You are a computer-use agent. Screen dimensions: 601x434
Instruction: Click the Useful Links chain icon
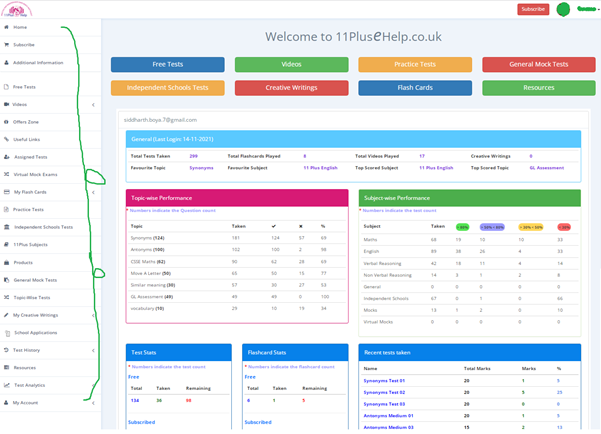click(6, 140)
